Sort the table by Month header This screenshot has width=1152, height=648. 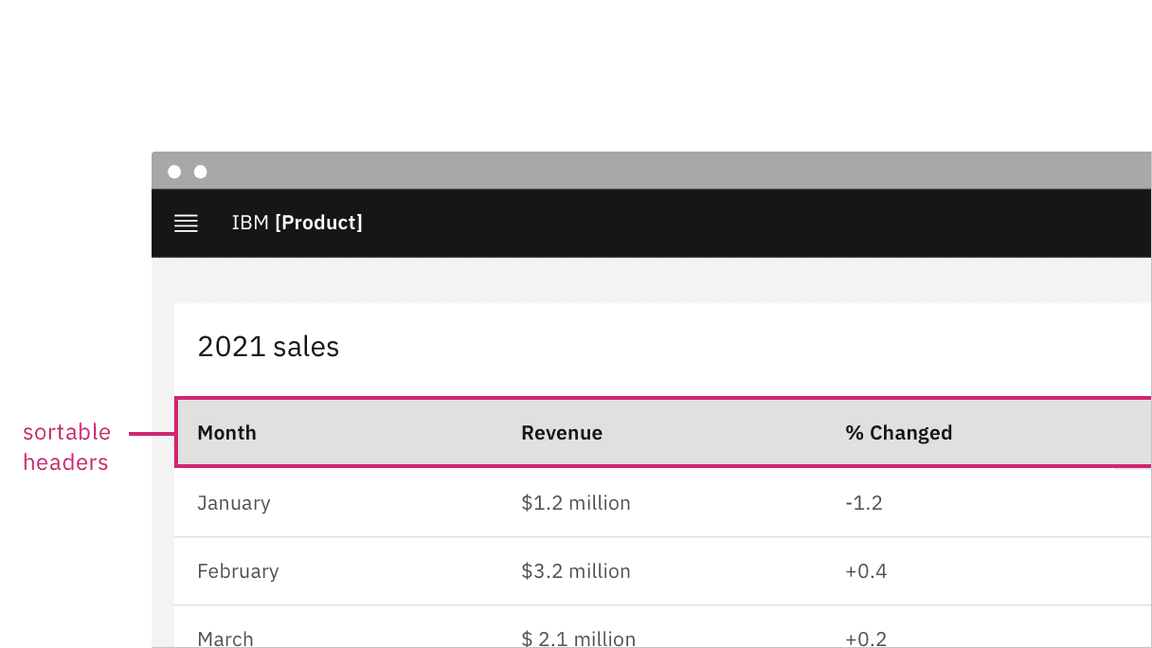[227, 433]
